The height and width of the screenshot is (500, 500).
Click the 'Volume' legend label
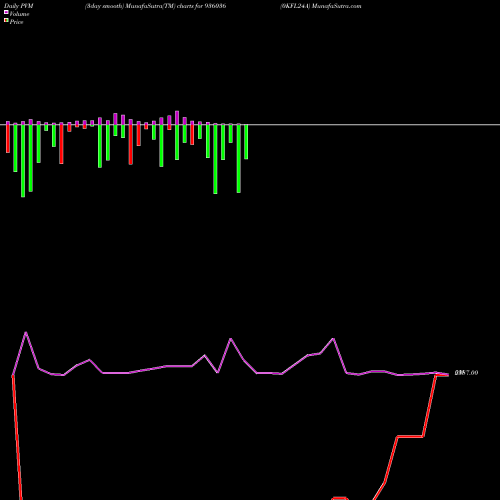coord(19,14)
